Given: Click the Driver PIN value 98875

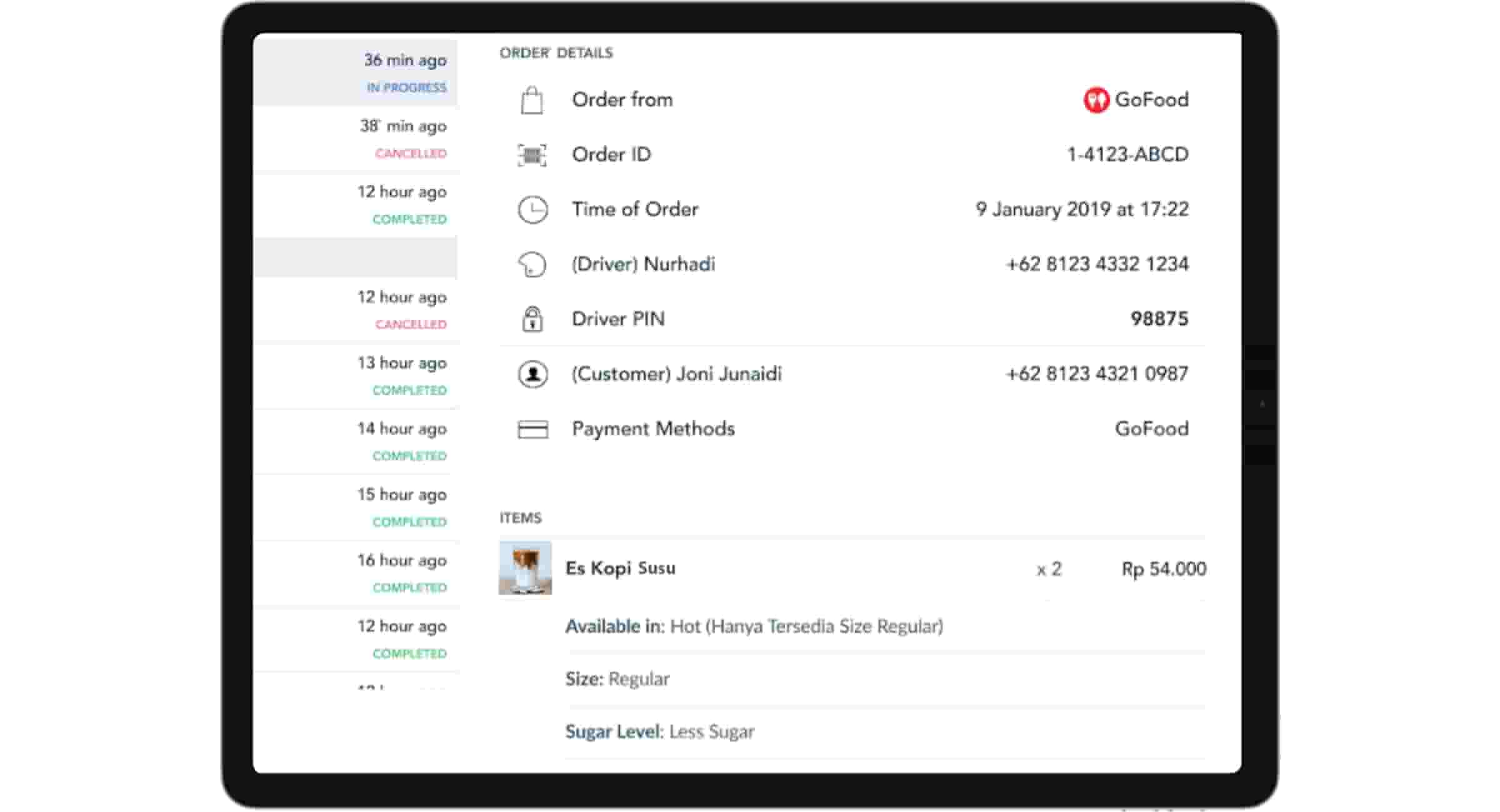Looking at the screenshot, I should [x=1159, y=319].
